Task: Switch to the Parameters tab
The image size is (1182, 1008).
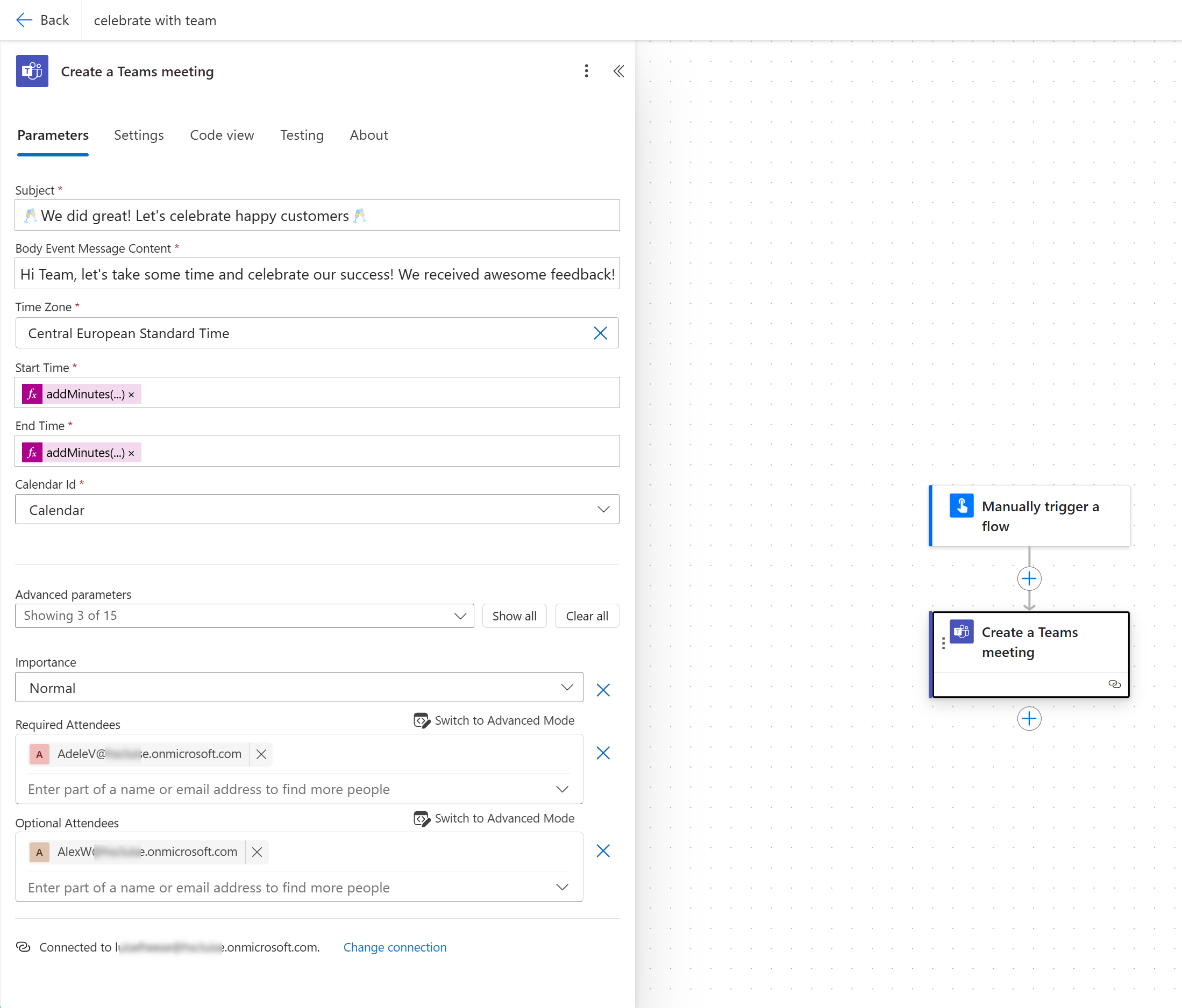Action: pyautogui.click(x=53, y=135)
